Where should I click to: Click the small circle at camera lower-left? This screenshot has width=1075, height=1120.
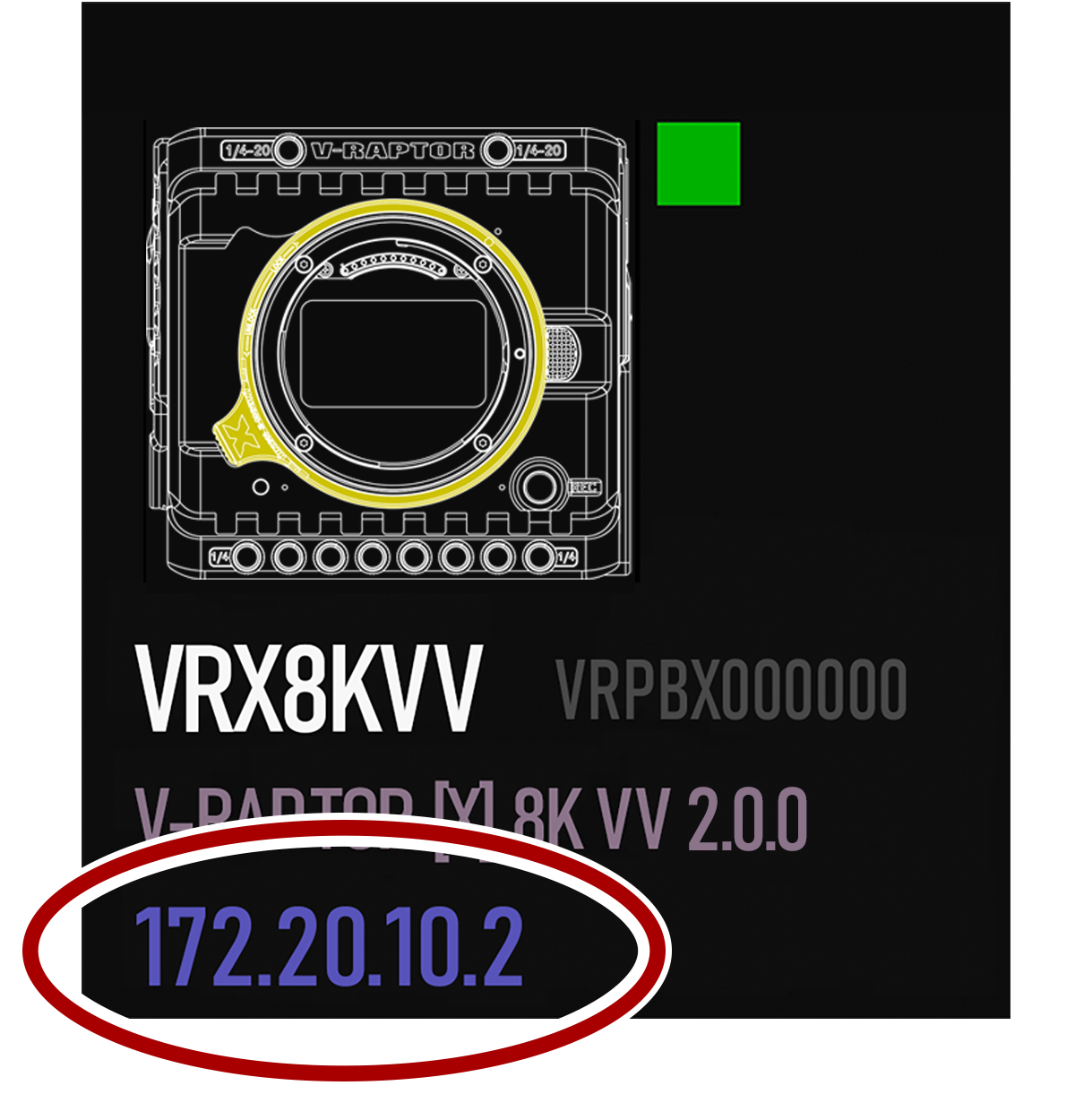tap(261, 487)
